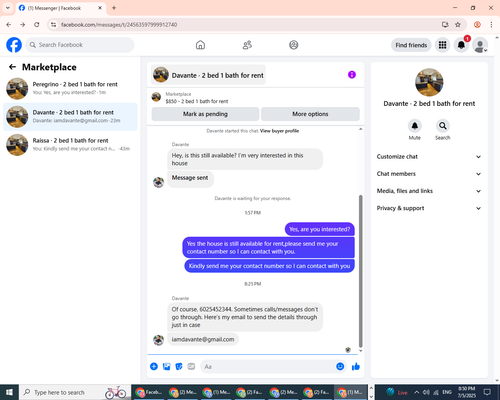Open more actions via the plus icon
This screenshot has width=500, height=400.
point(154,367)
